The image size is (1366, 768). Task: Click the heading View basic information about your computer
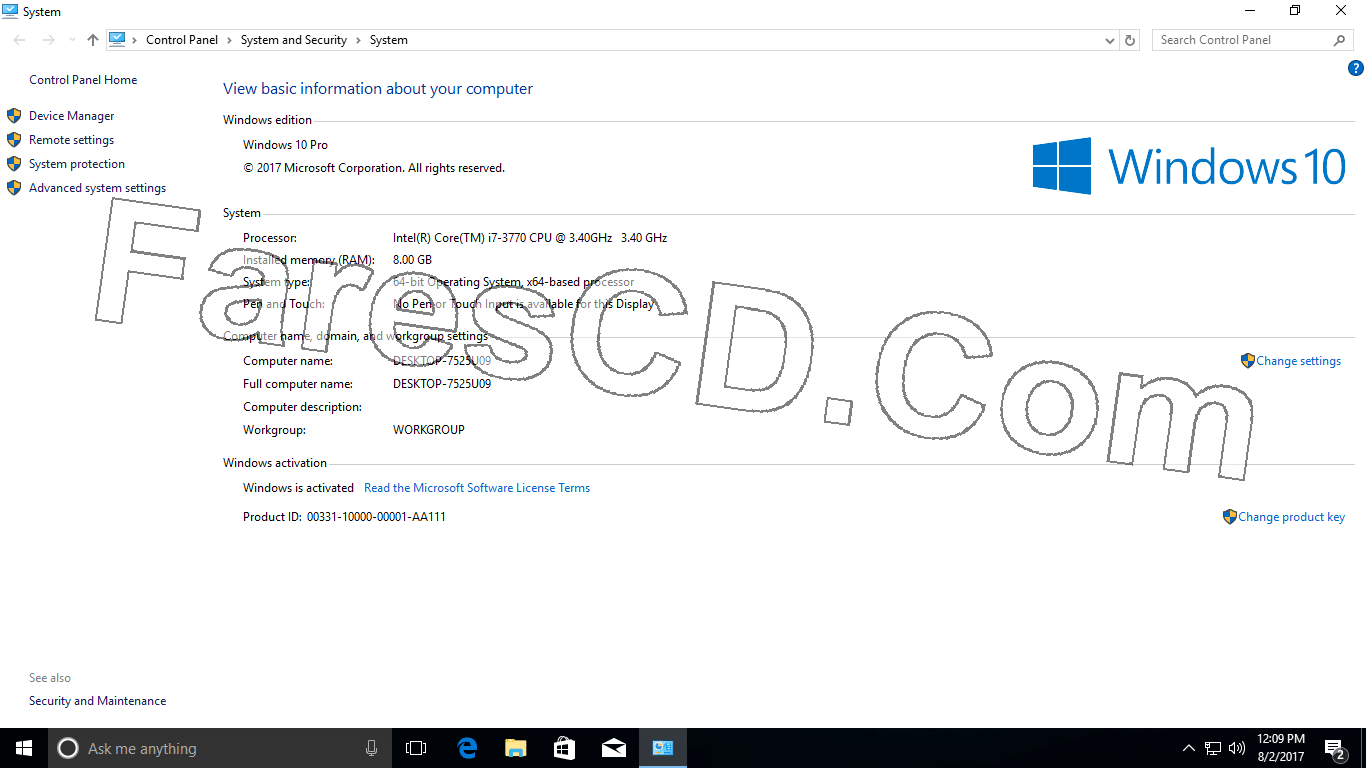[x=378, y=89]
